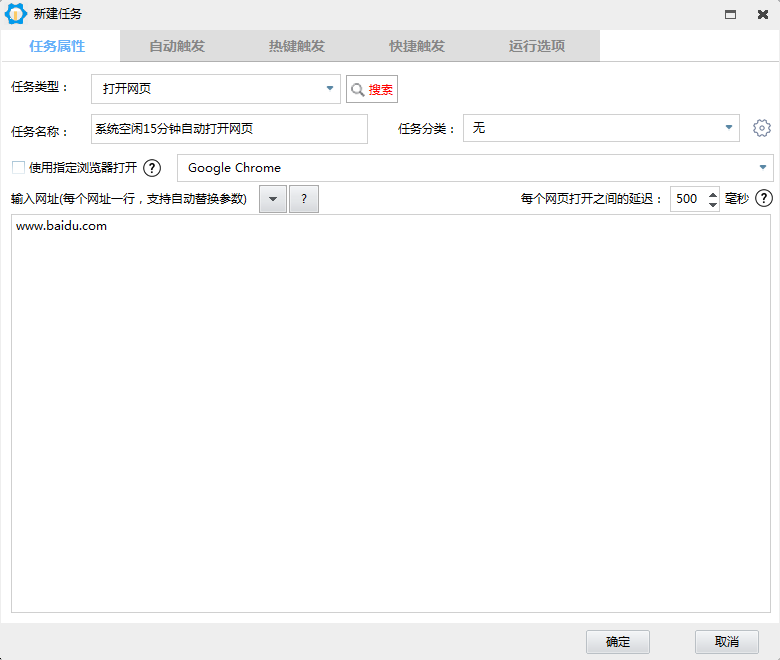Viewport: 780px width, 660px height.
Task: Open the URL parameter insert dropdown arrow
Action: (x=273, y=199)
